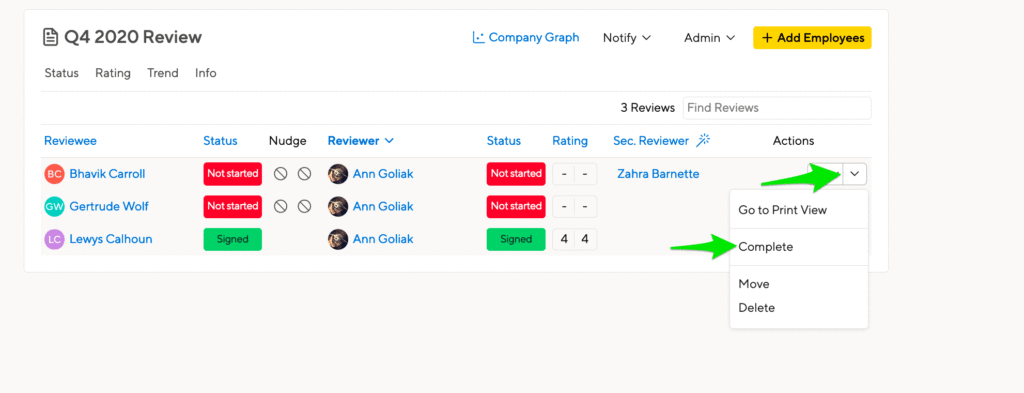Image resolution: width=1024 pixels, height=393 pixels.
Task: Click the GW avatar for Gertrude Wolf
Action: click(x=54, y=206)
